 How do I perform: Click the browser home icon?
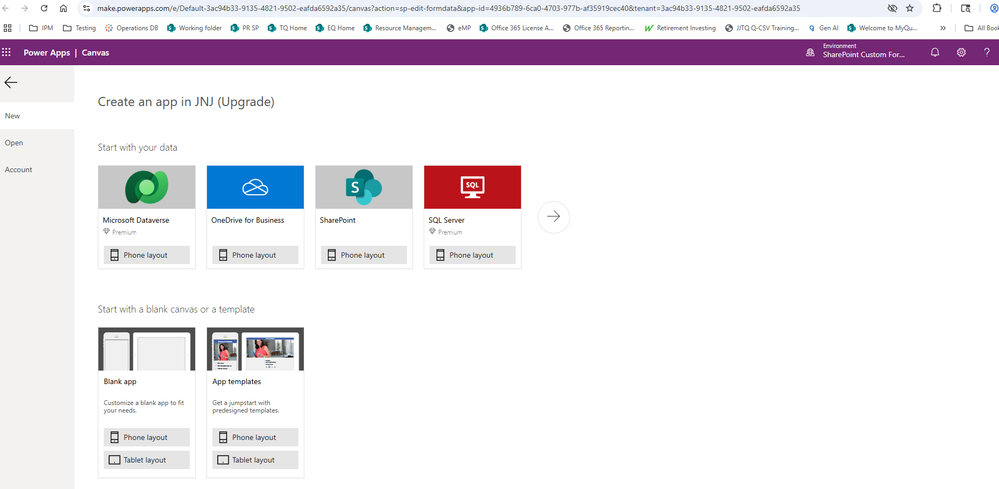[x=63, y=8]
